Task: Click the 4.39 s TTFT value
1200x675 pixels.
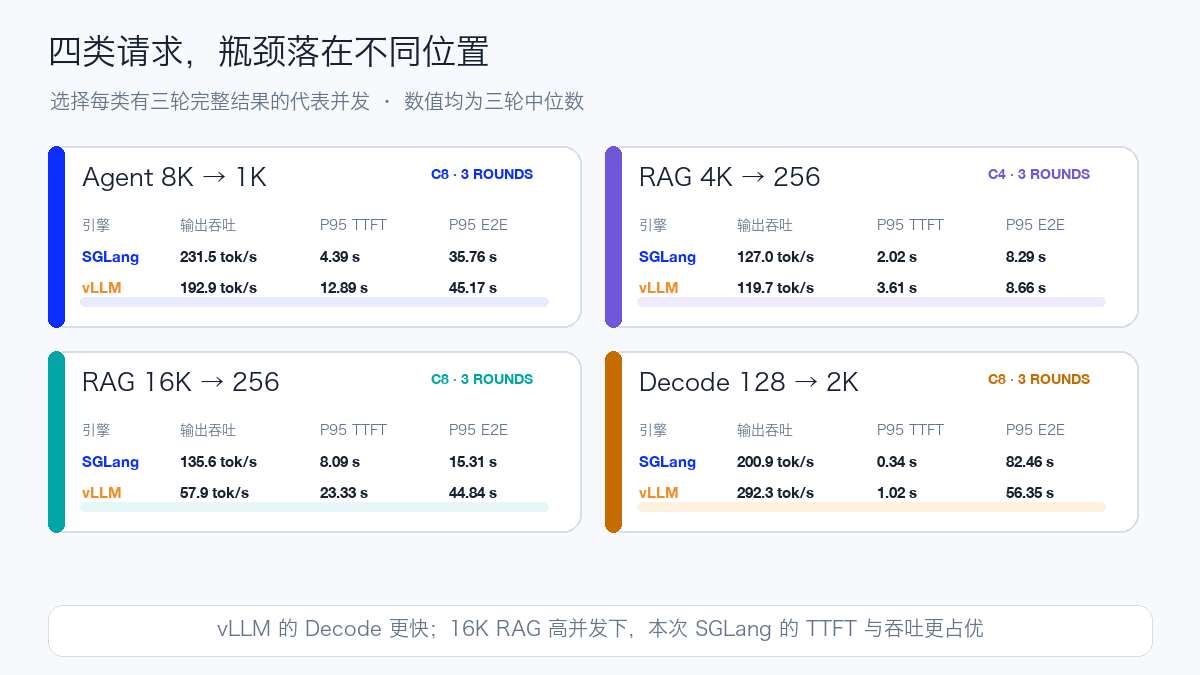Action: [x=340, y=257]
